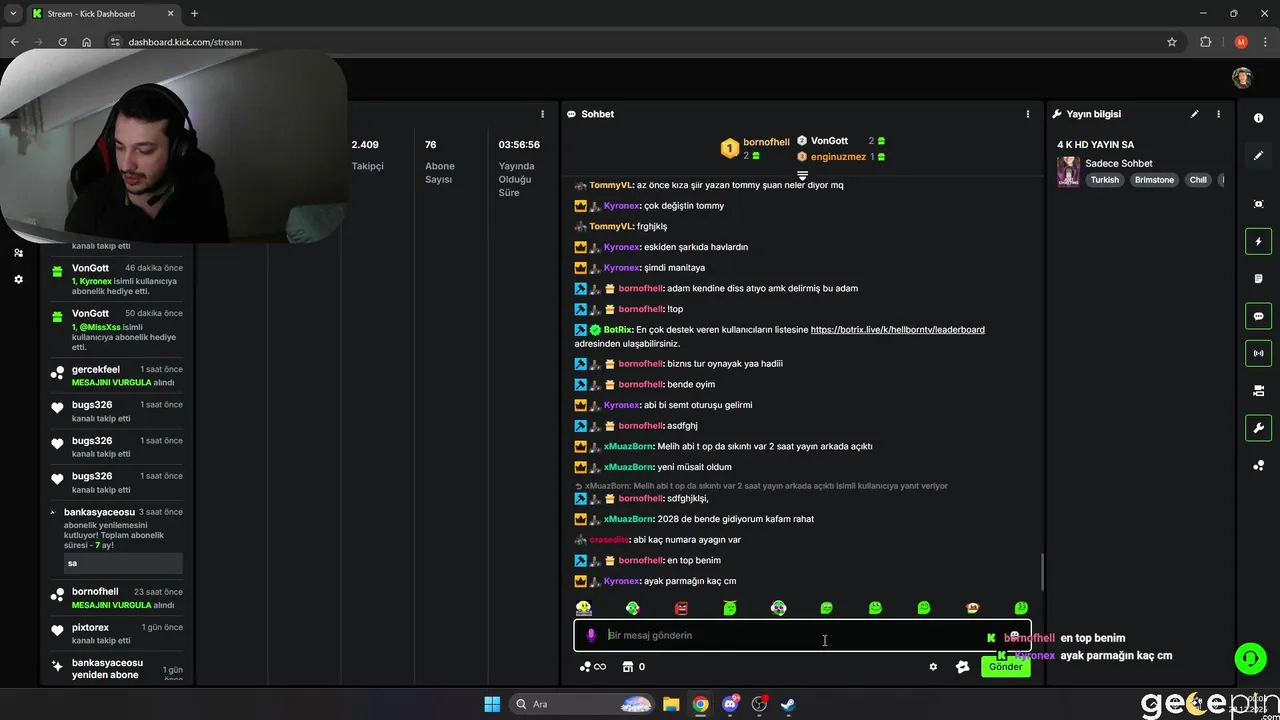Toggle the channel points panel in right sidebar
The width and height of the screenshot is (1280, 720).
click(x=1258, y=465)
